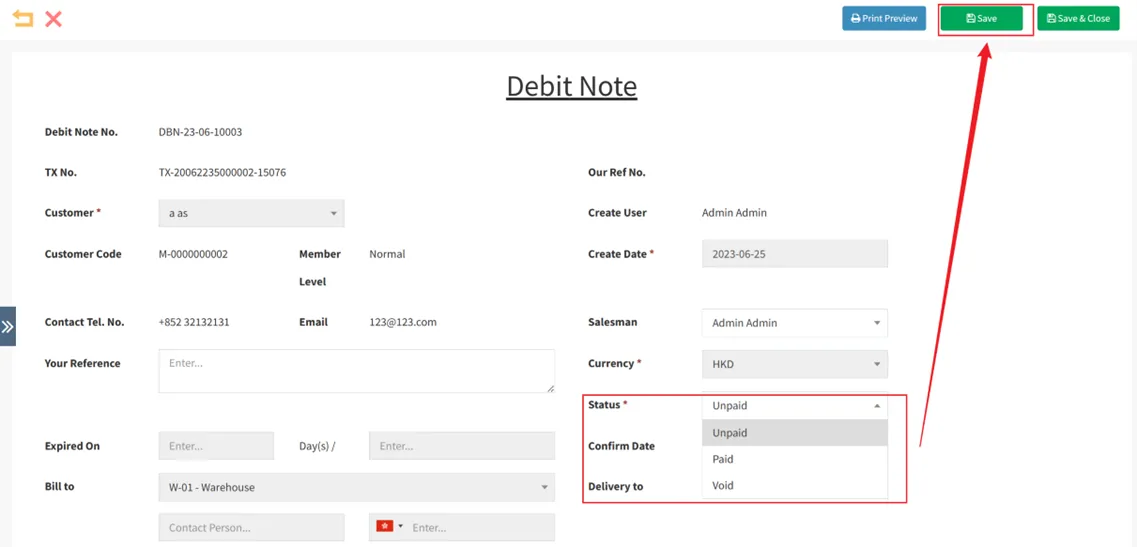Image resolution: width=1137 pixels, height=547 pixels.
Task: Click the green Save button
Action: coord(981,18)
